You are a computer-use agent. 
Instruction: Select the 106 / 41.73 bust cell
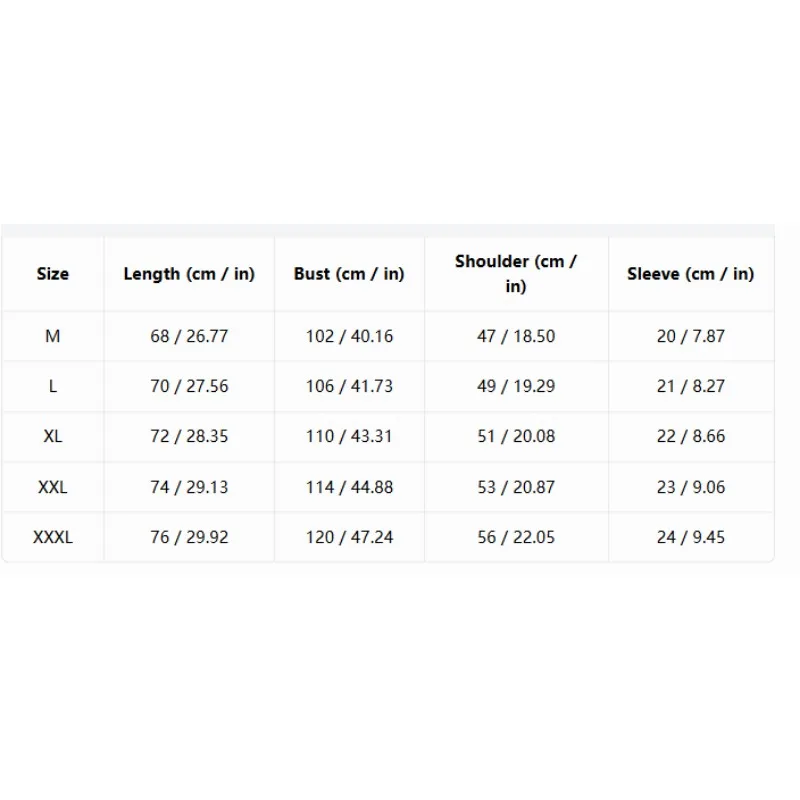coord(349,386)
